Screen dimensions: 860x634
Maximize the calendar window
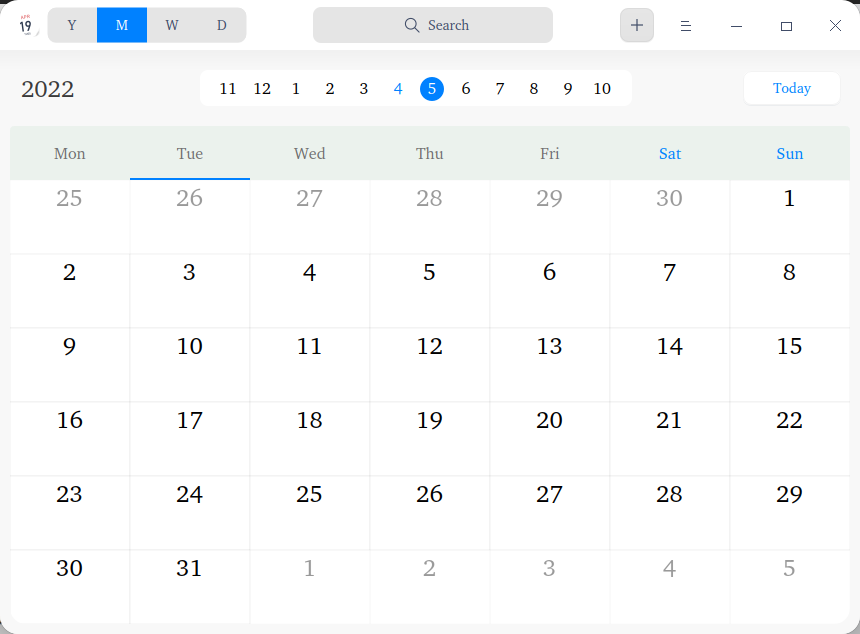click(786, 26)
